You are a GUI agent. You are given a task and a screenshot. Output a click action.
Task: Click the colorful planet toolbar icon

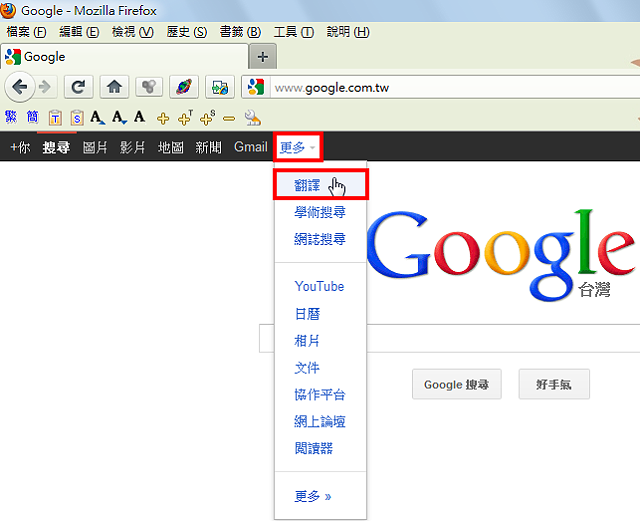coord(184,87)
